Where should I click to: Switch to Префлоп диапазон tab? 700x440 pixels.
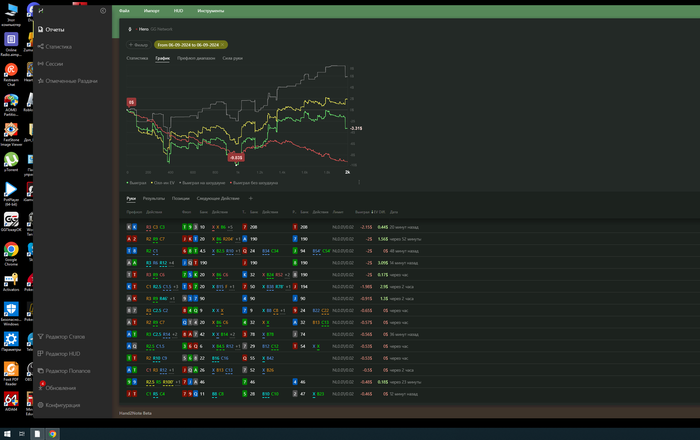196,58
